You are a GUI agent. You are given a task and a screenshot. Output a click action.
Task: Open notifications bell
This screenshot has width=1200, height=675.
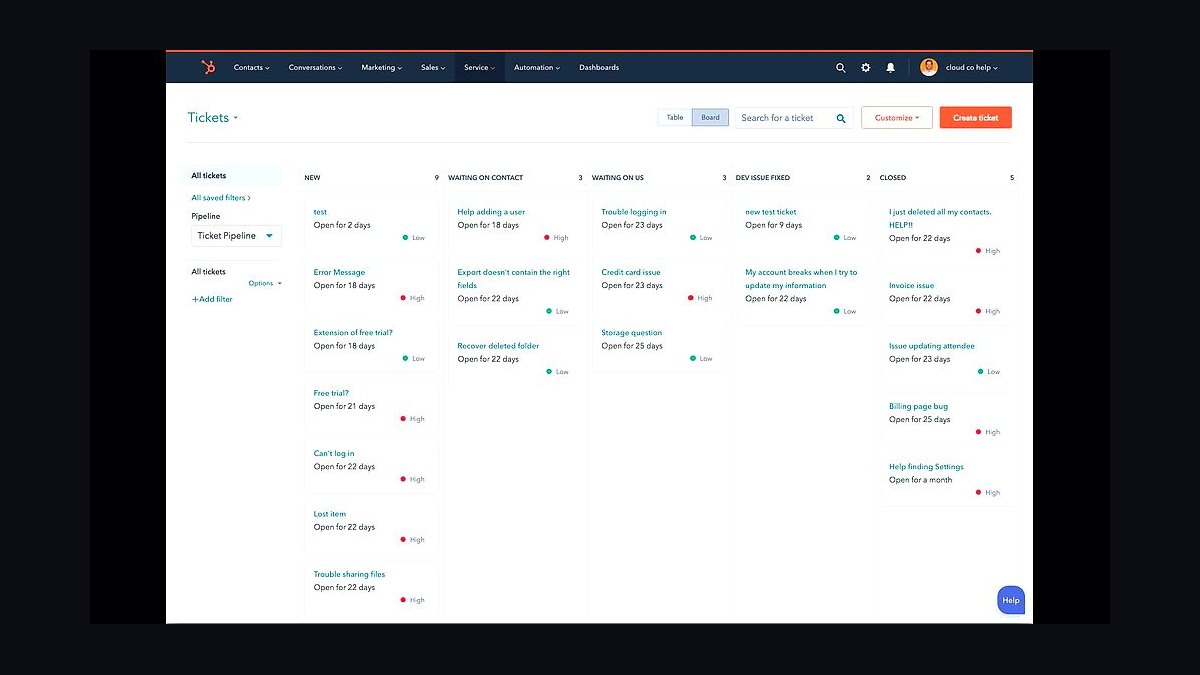tap(890, 68)
